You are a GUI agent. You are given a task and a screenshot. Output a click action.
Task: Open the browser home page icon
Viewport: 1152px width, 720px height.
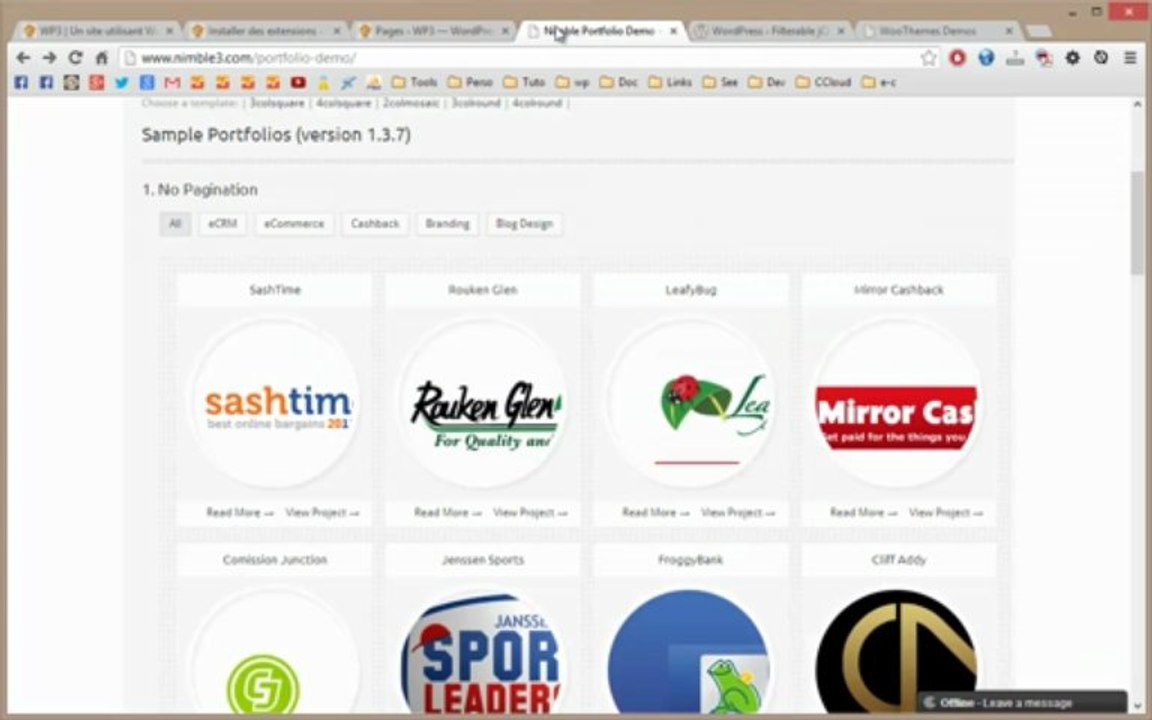pyautogui.click(x=101, y=57)
